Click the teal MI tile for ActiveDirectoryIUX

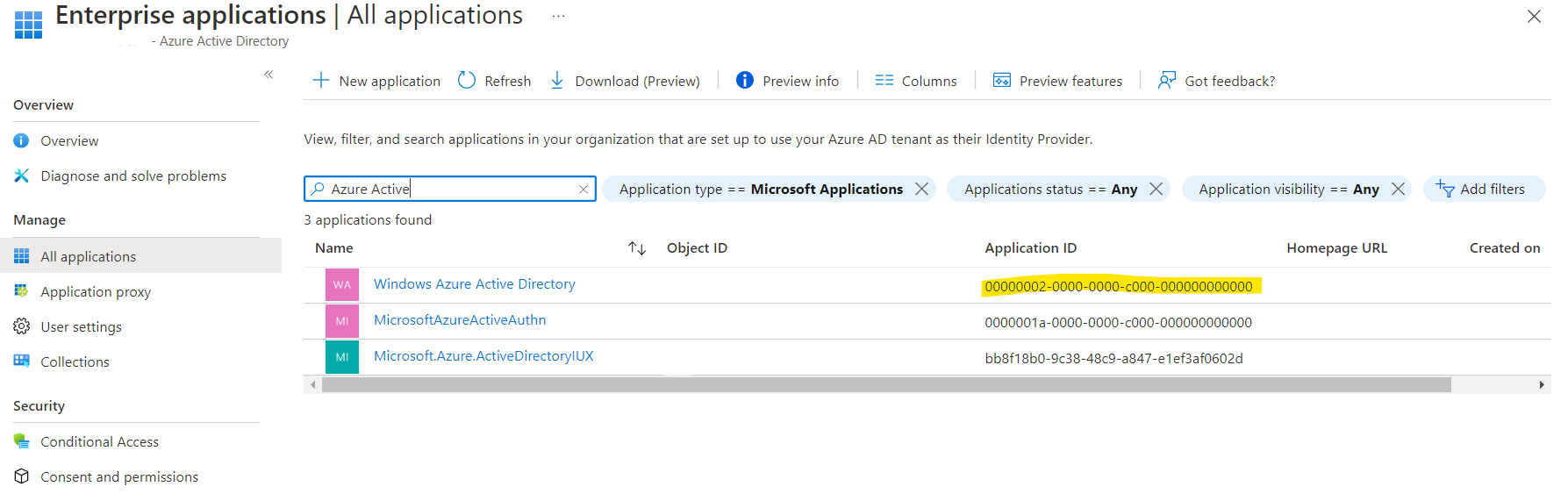coord(342,357)
